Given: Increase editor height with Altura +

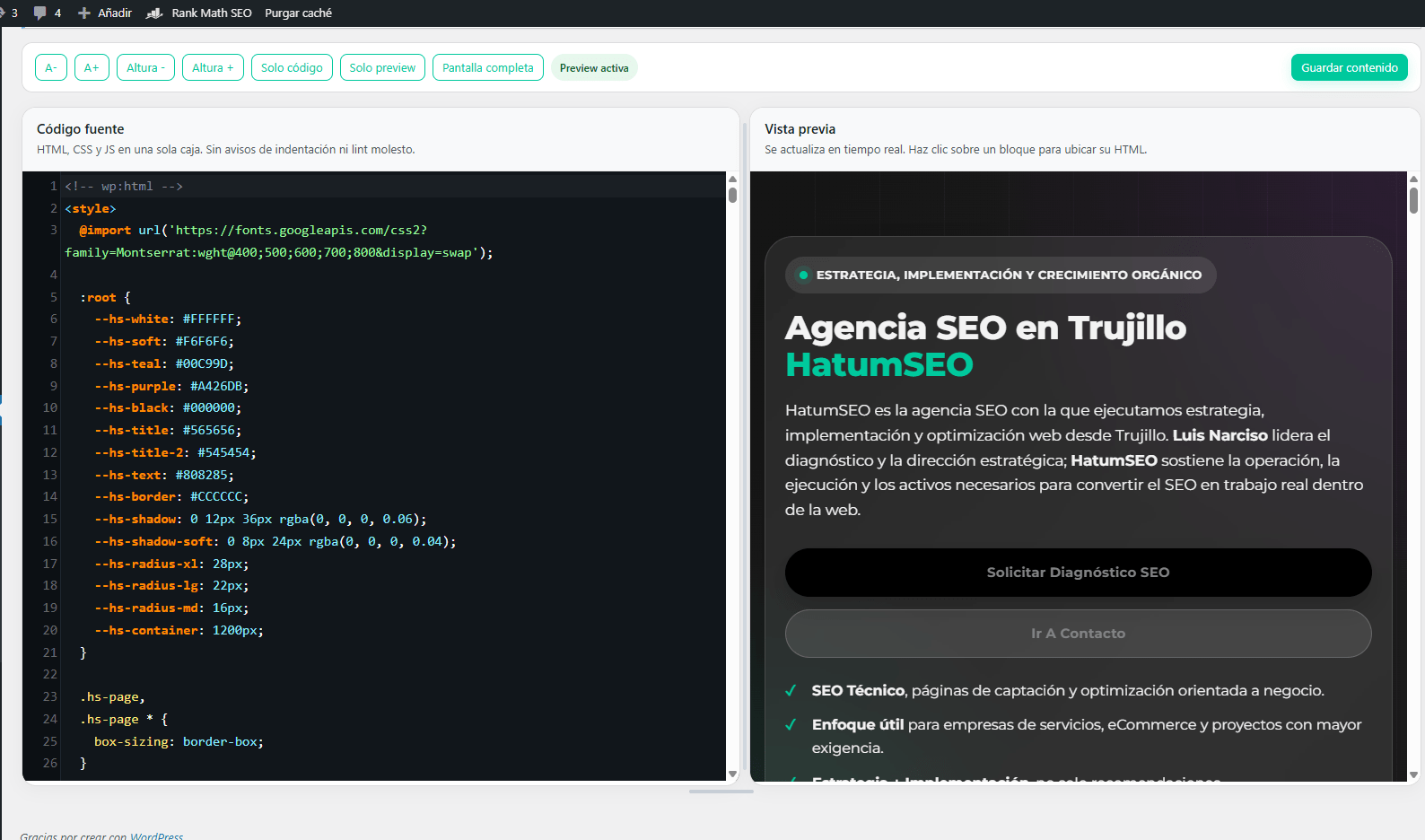Looking at the screenshot, I should click(x=213, y=67).
